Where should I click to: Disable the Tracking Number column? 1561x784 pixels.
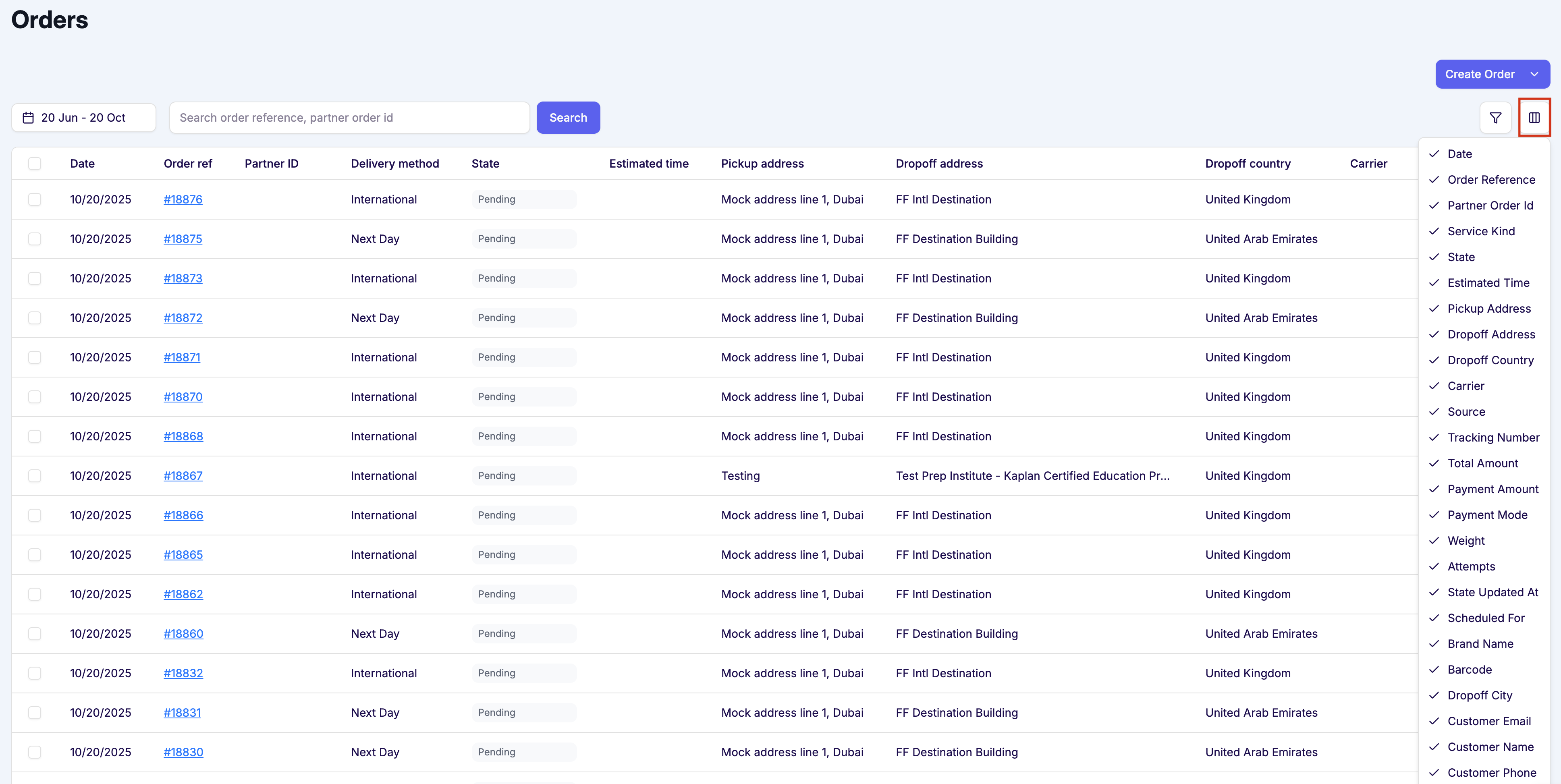pos(1494,437)
